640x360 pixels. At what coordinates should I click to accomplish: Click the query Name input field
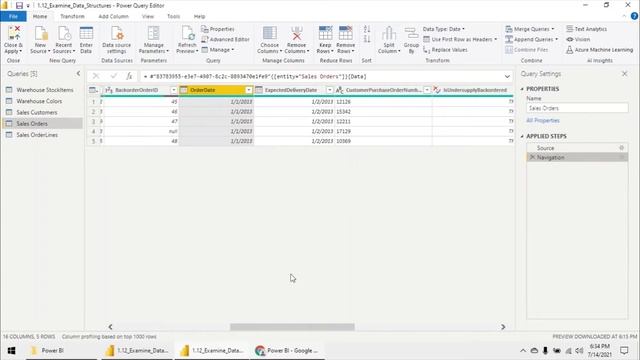(577, 108)
